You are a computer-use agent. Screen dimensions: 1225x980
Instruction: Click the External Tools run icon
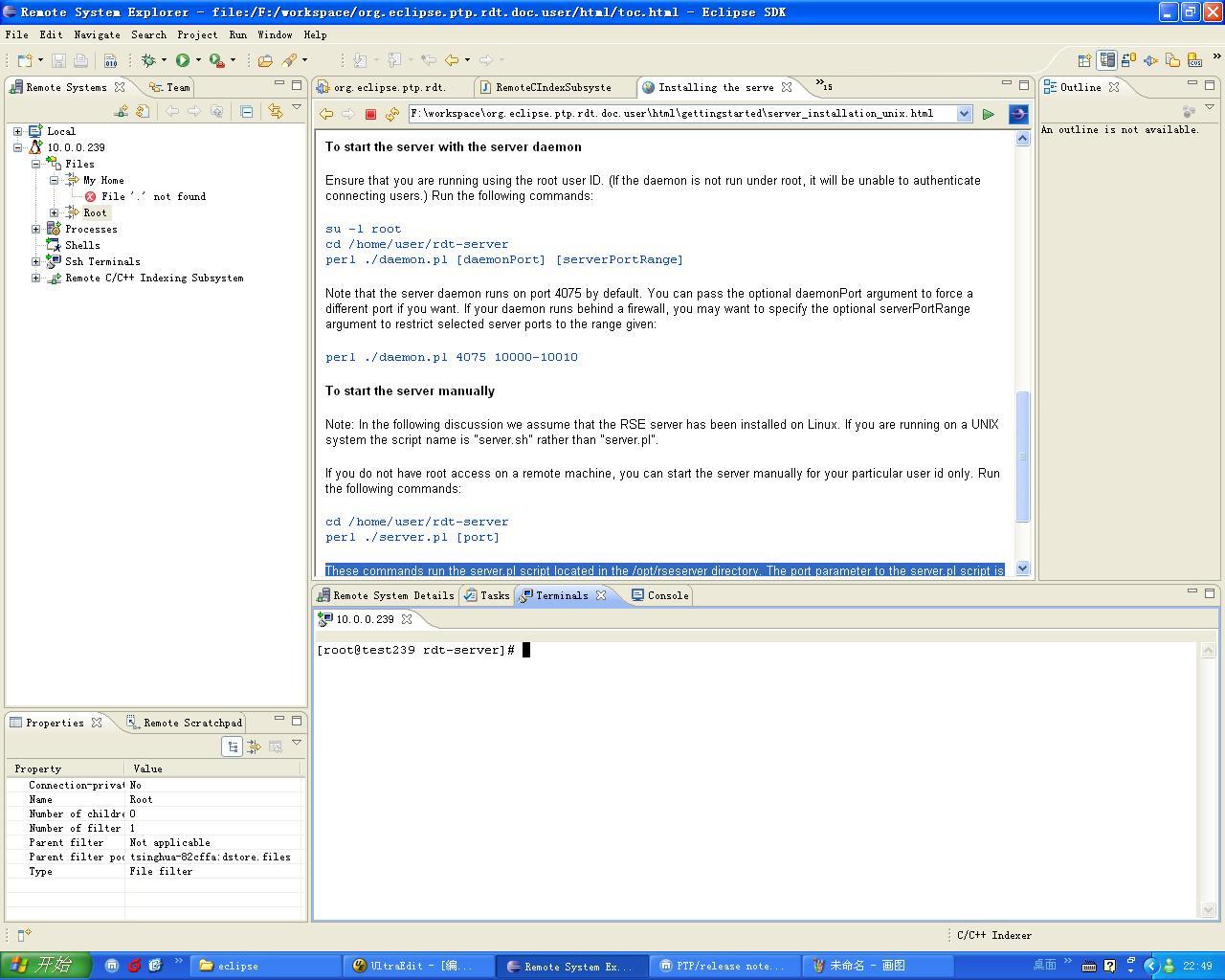[217, 60]
